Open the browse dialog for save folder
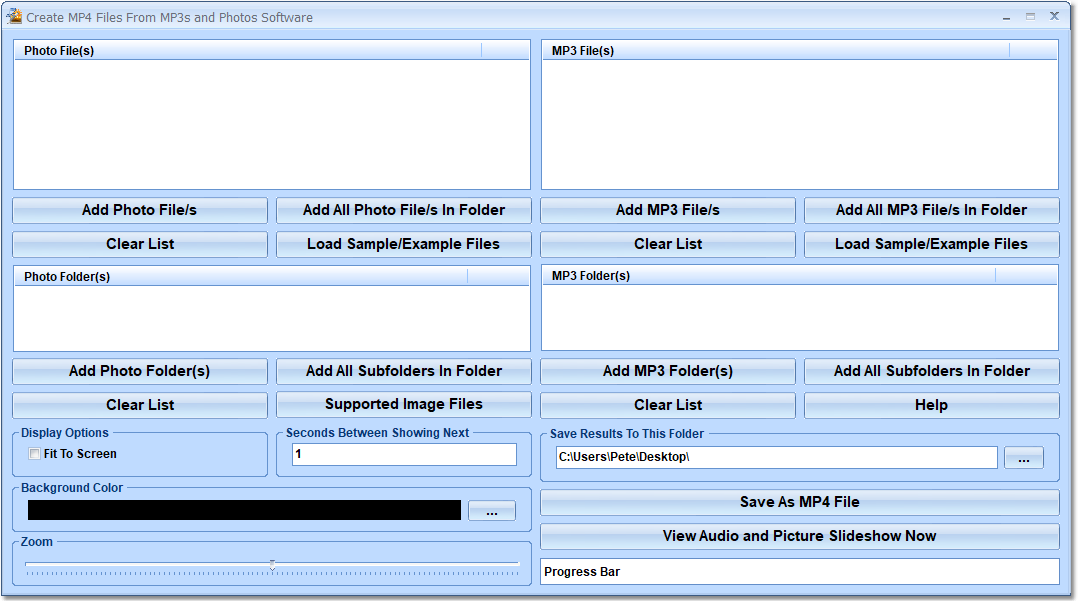Screen dimensions: 1078x603 tap(1023, 457)
